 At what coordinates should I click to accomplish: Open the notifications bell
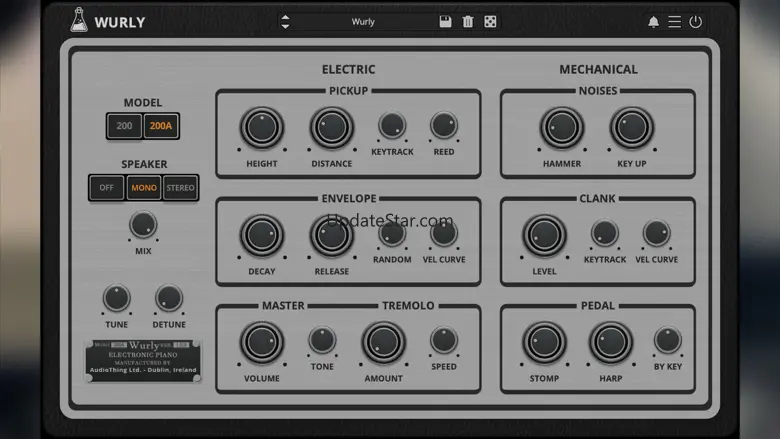[653, 22]
